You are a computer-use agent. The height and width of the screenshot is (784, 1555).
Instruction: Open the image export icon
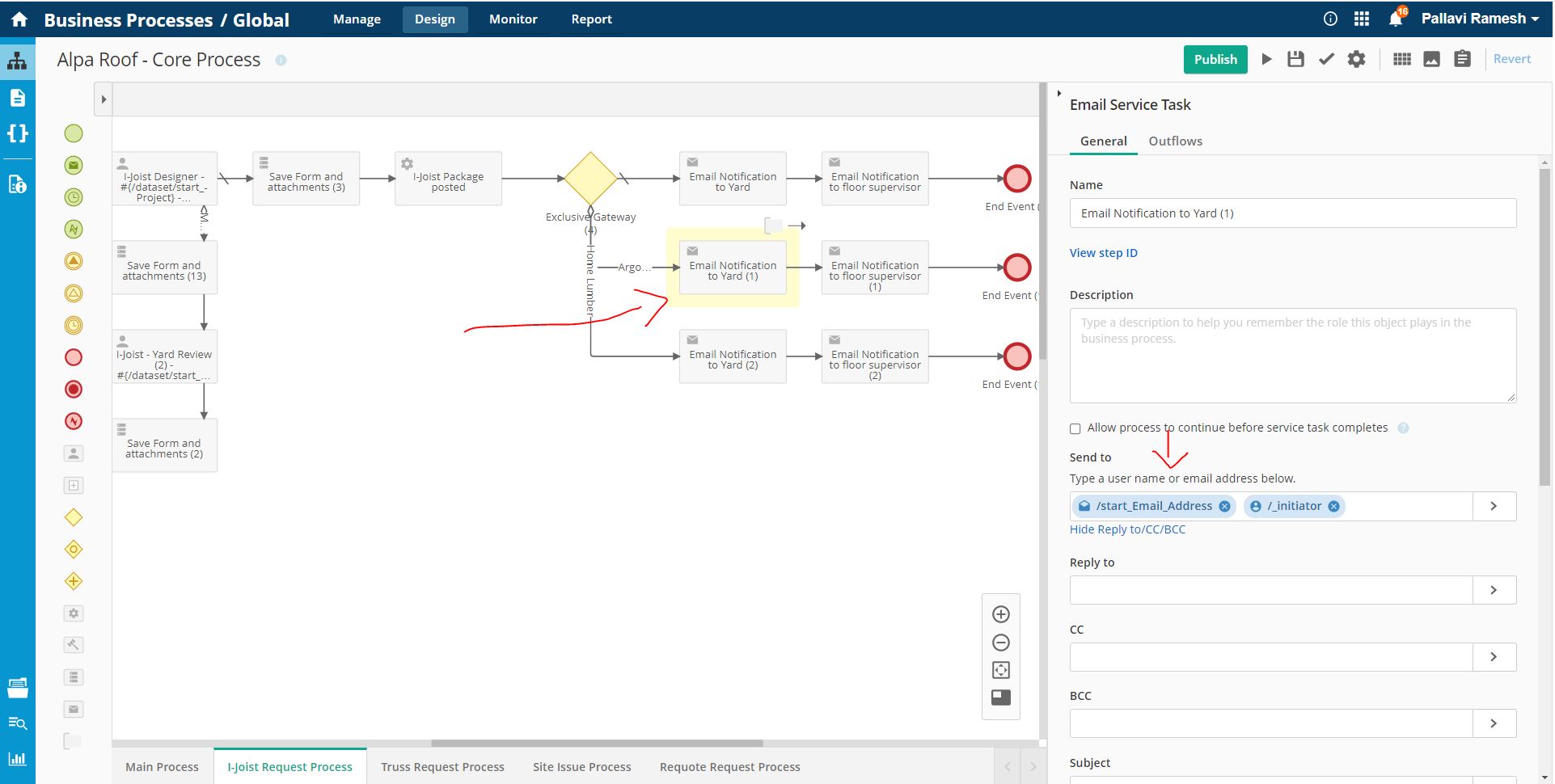tap(1431, 58)
